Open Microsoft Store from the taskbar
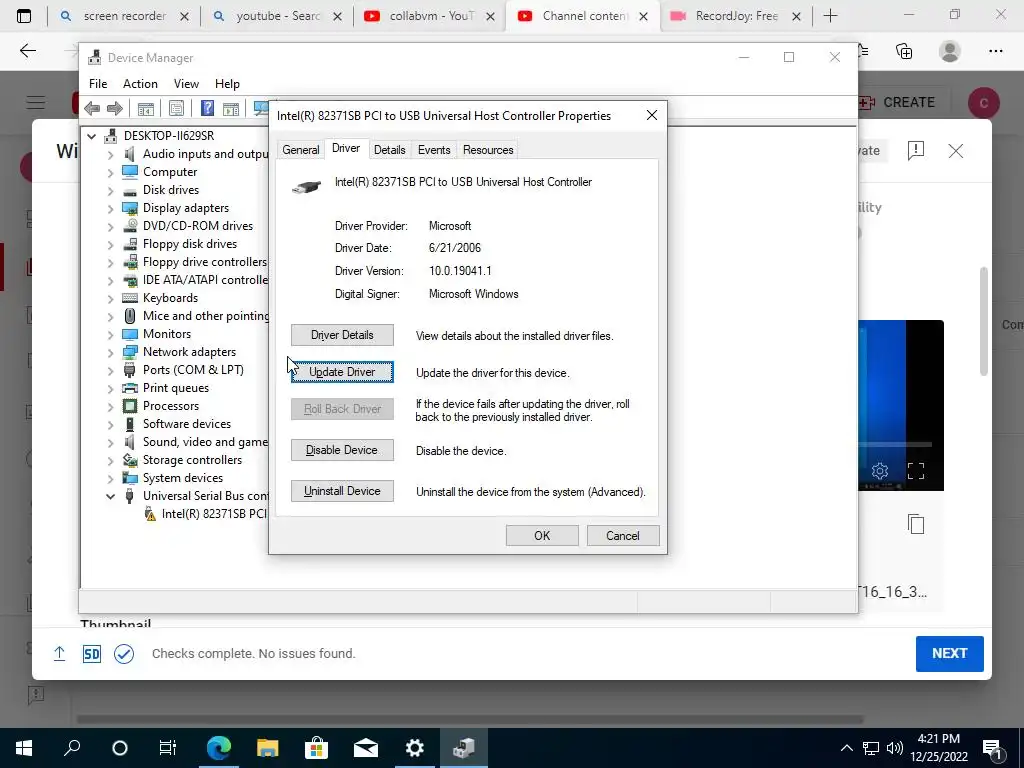The height and width of the screenshot is (768, 1024). (316, 748)
